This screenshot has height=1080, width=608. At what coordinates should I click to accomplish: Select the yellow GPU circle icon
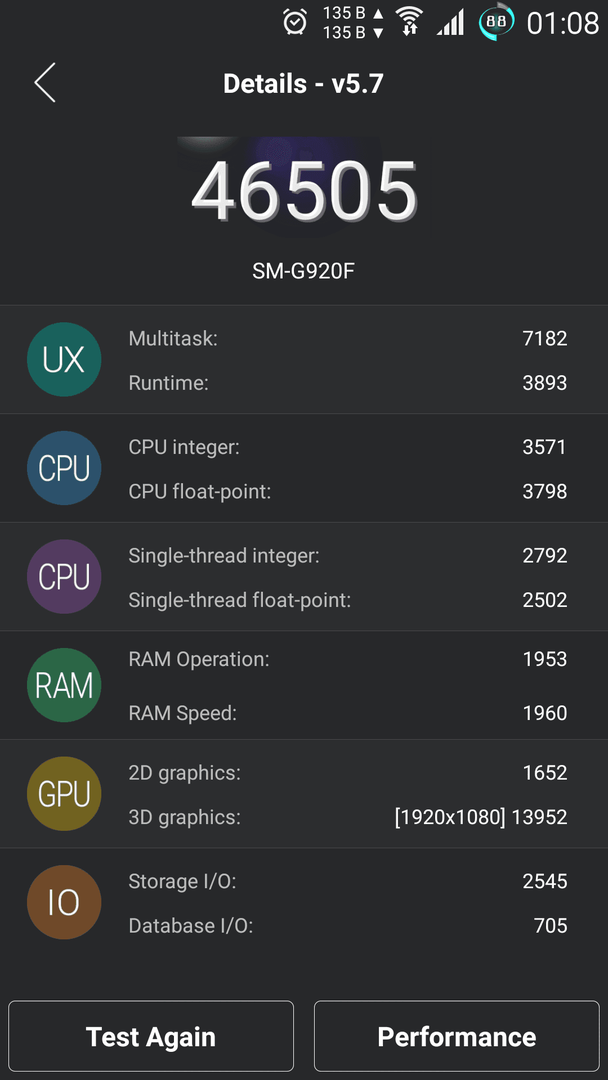click(x=64, y=794)
